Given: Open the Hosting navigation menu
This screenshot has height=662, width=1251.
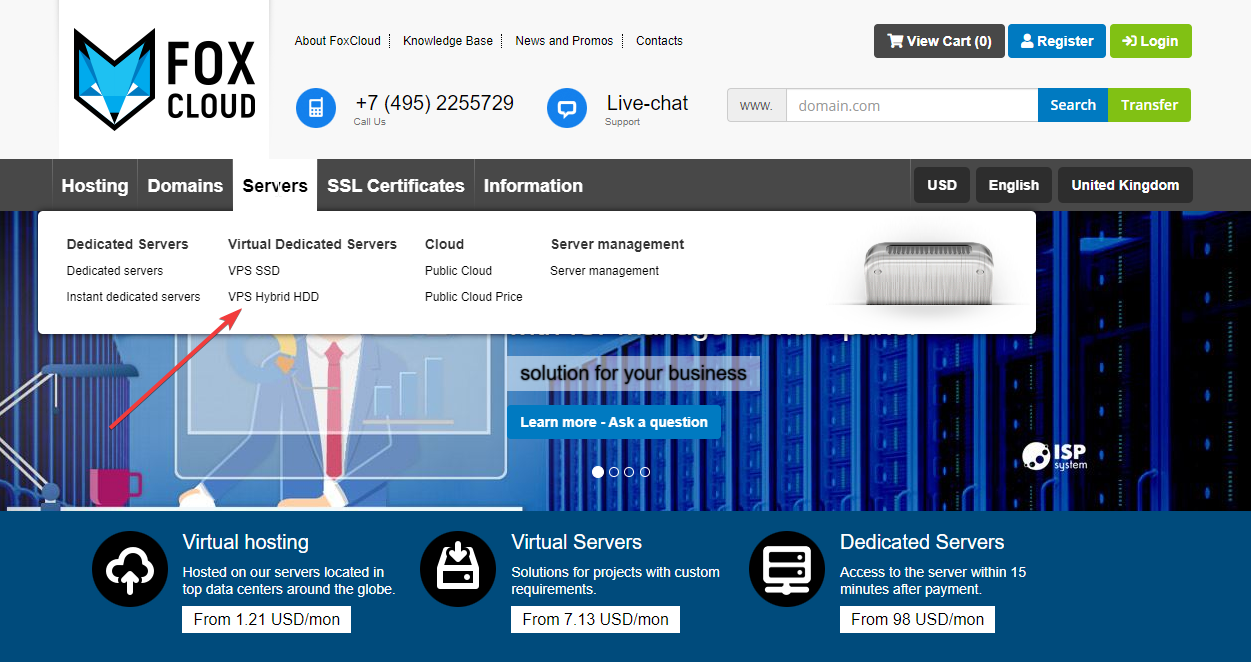Looking at the screenshot, I should pos(95,186).
